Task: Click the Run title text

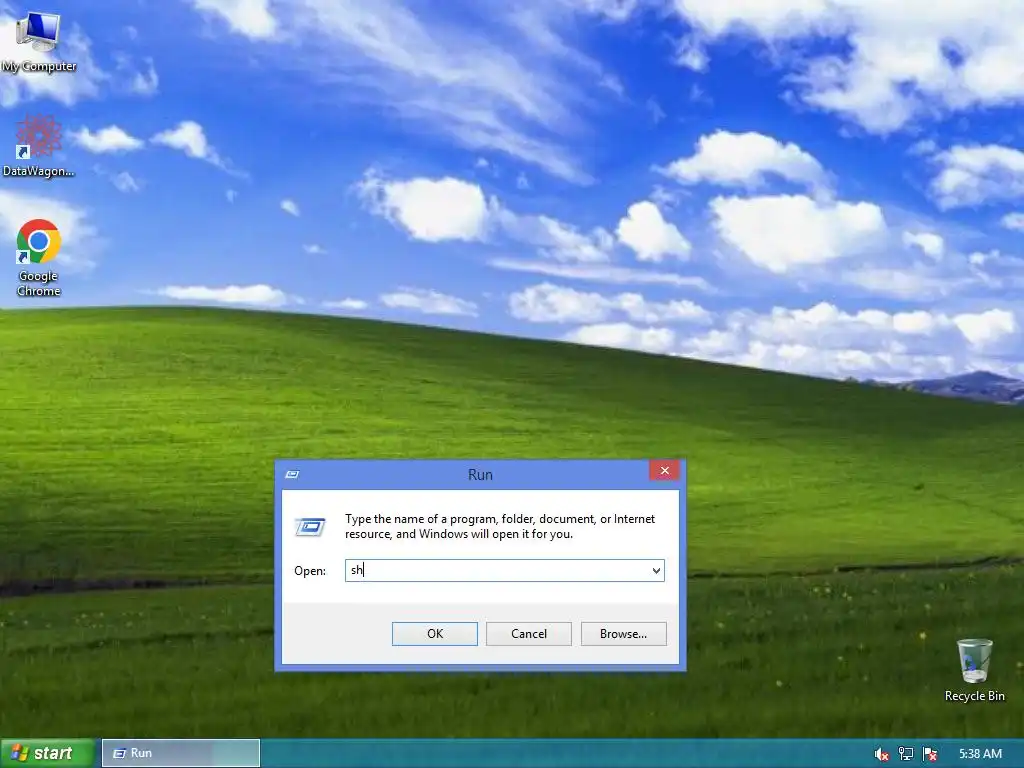Action: pos(480,475)
